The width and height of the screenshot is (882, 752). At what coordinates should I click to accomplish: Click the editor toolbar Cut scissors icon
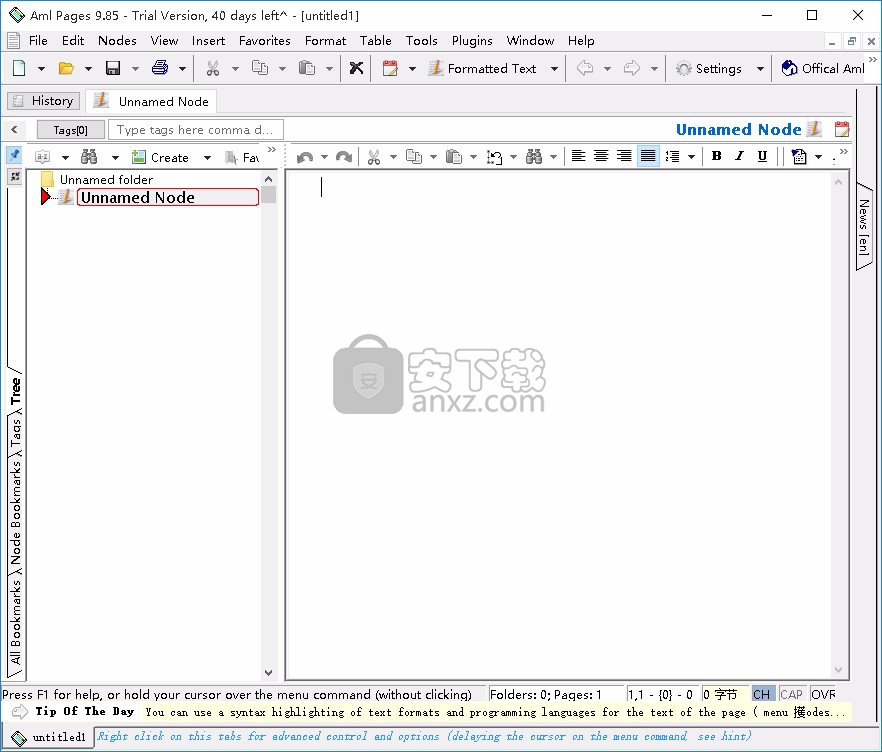tap(374, 157)
